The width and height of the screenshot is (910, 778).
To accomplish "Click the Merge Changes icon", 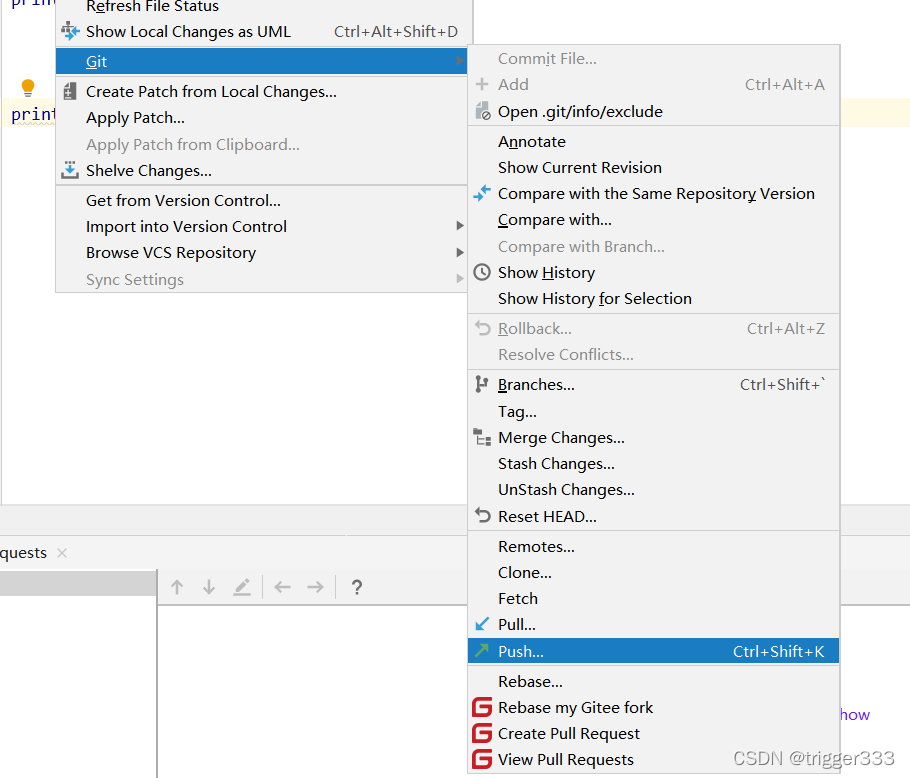I will [482, 437].
